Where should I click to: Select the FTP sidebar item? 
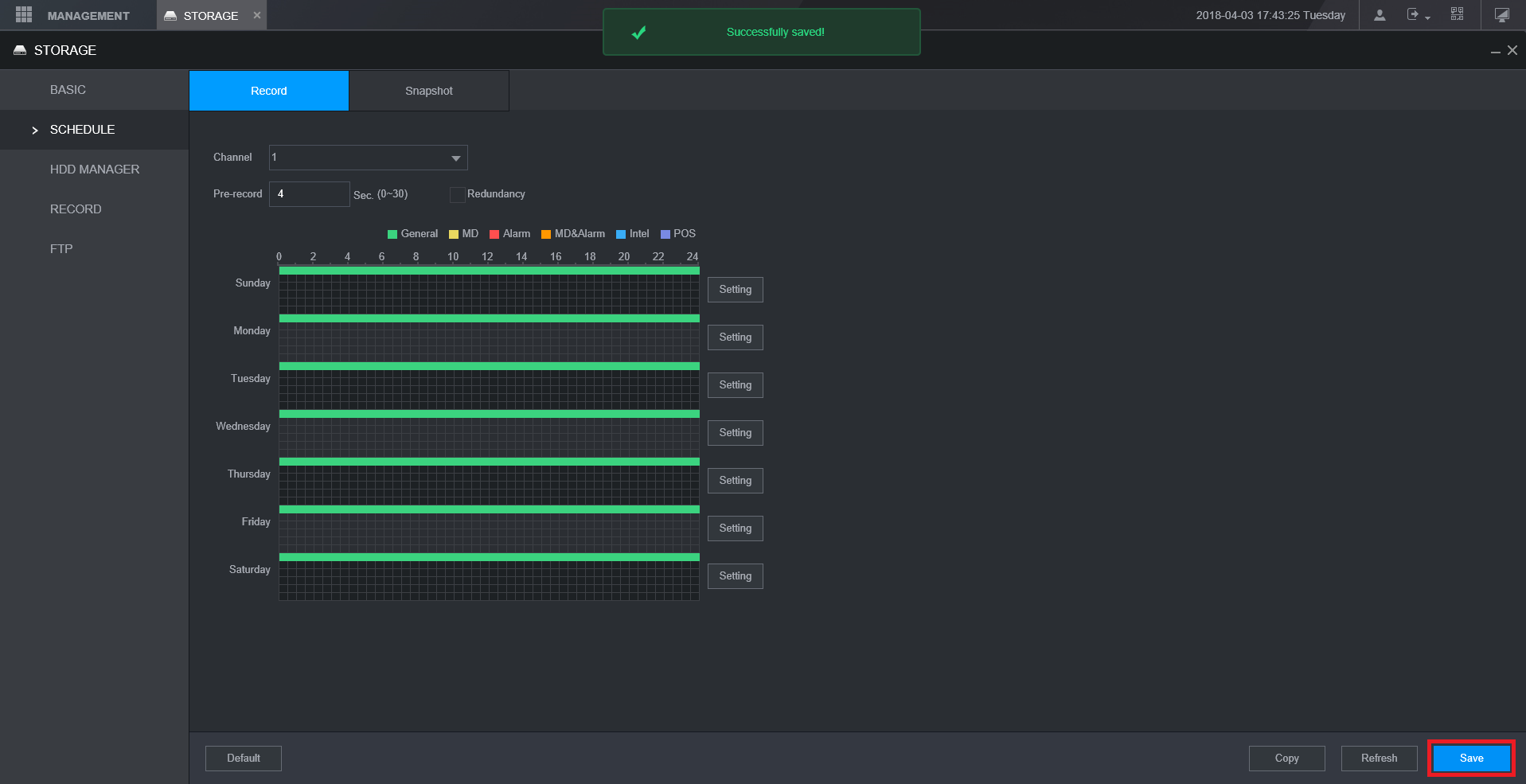pos(61,249)
